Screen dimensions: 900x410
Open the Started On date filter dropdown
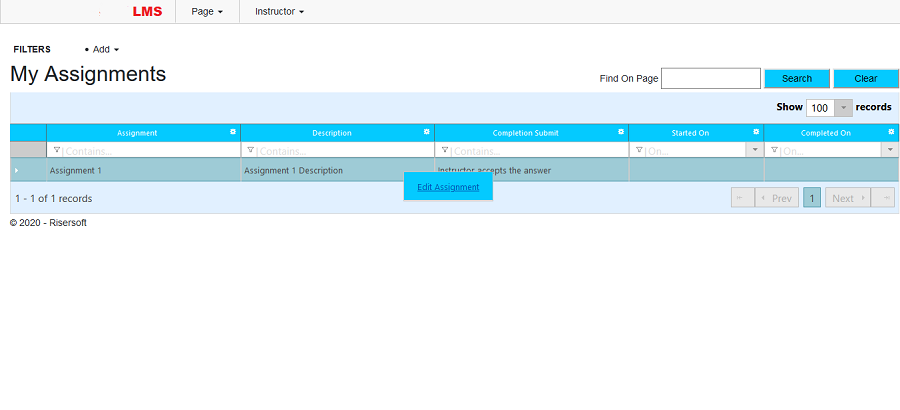tap(755, 150)
